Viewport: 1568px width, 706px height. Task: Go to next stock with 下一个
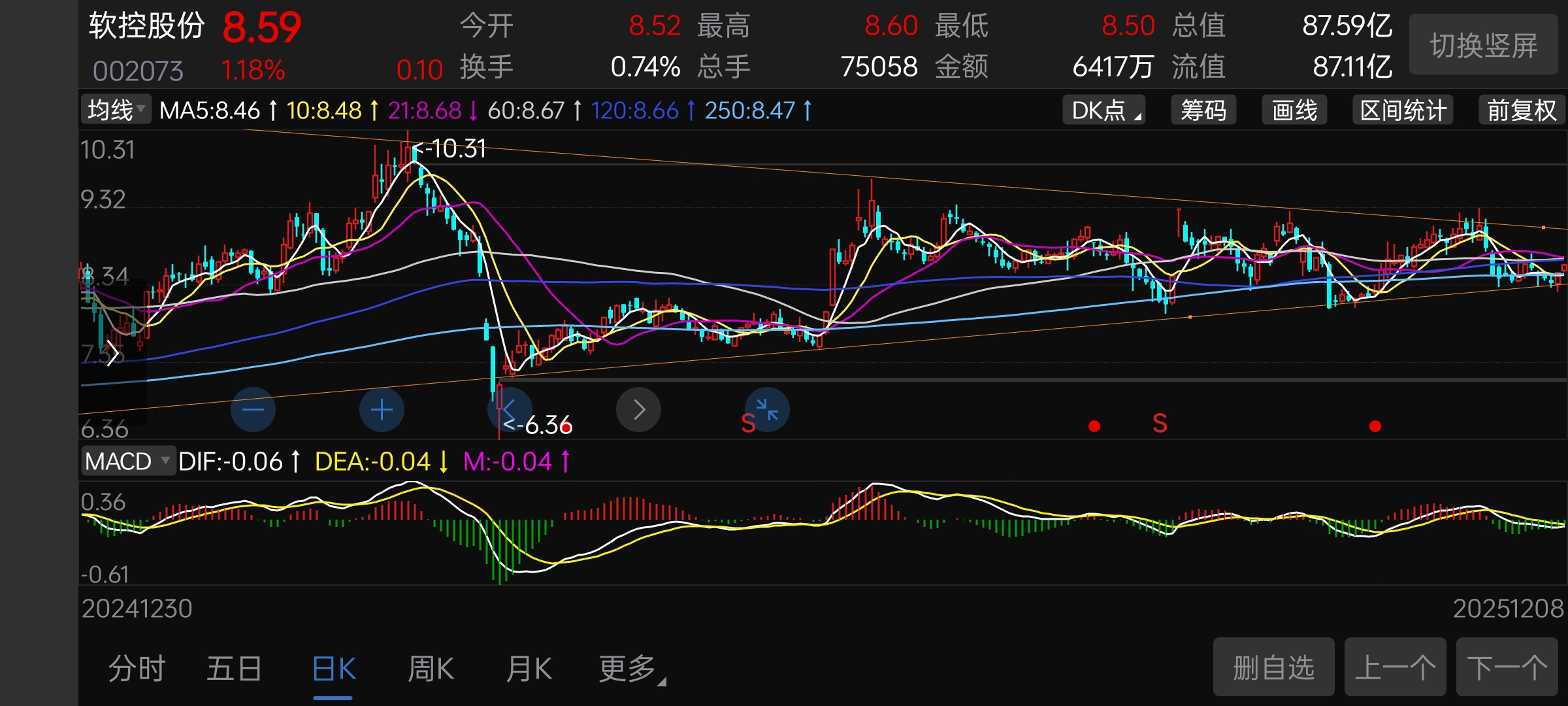[1507, 667]
